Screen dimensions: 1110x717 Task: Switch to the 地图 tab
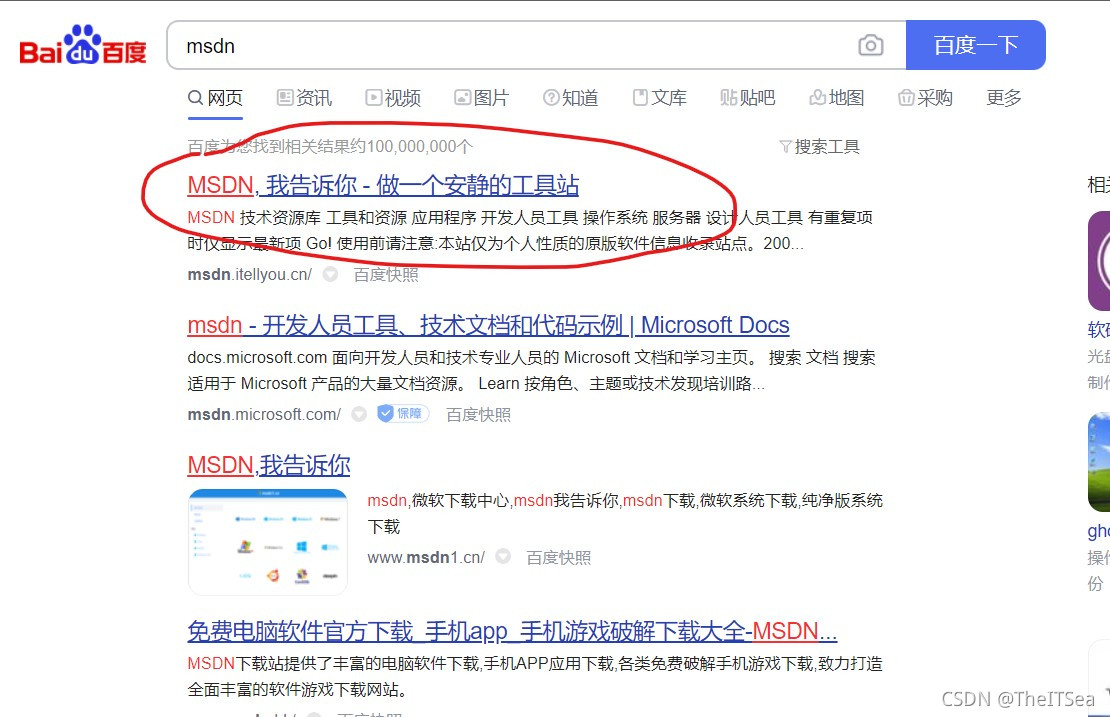pyautogui.click(x=837, y=98)
